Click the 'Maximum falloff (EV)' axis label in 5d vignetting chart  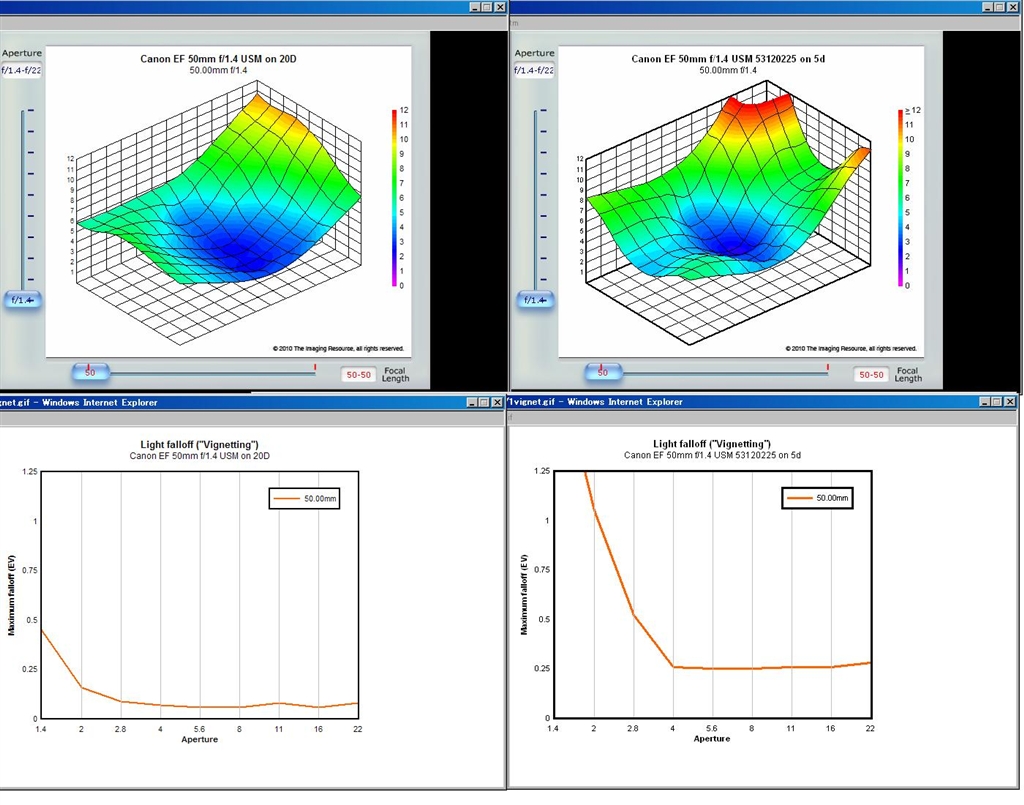click(524, 595)
